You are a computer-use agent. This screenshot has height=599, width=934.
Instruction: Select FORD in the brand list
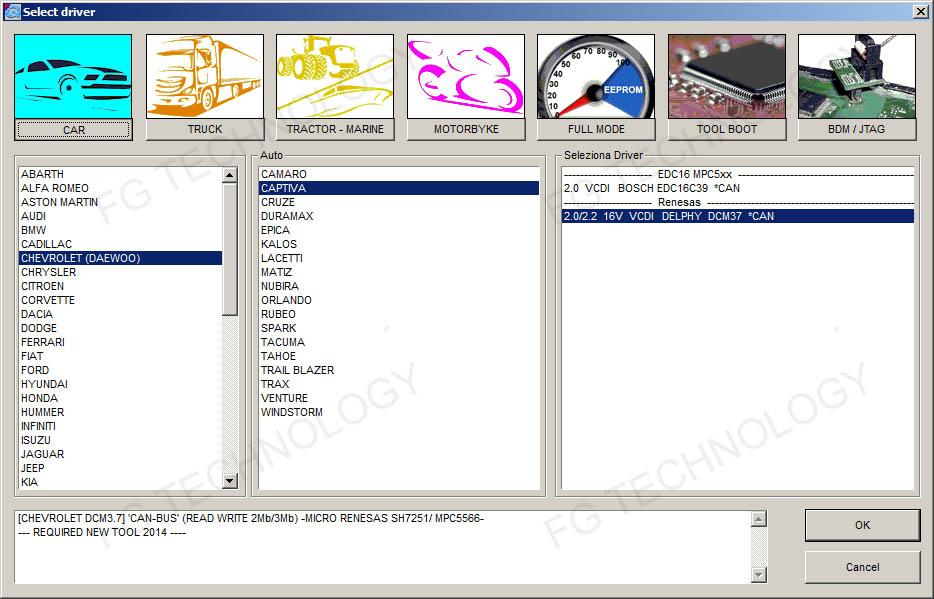(x=120, y=370)
